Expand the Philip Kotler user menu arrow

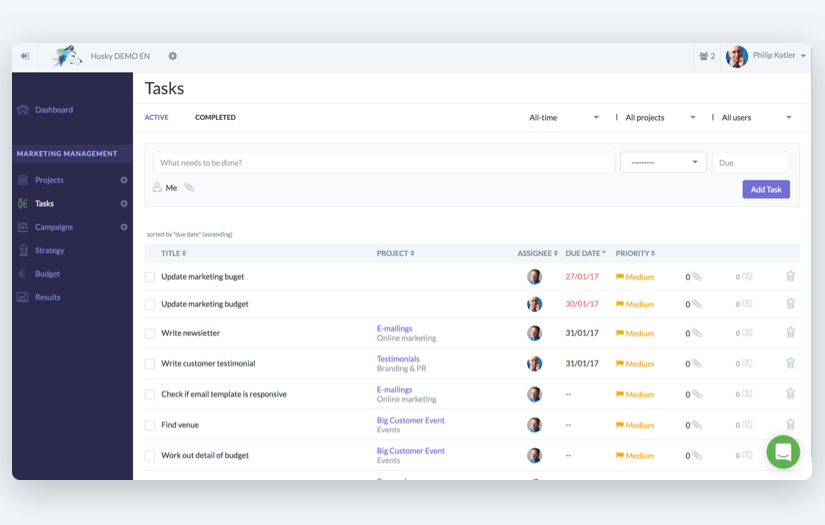coord(803,56)
